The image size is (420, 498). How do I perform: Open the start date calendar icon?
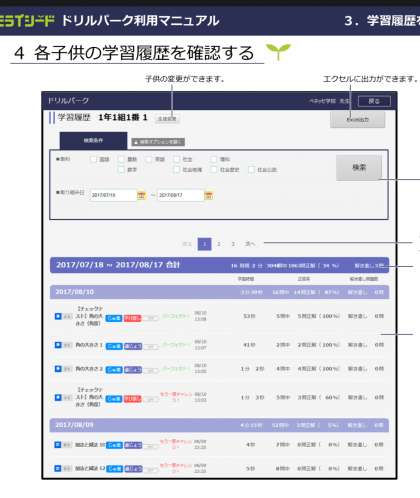coord(141,195)
